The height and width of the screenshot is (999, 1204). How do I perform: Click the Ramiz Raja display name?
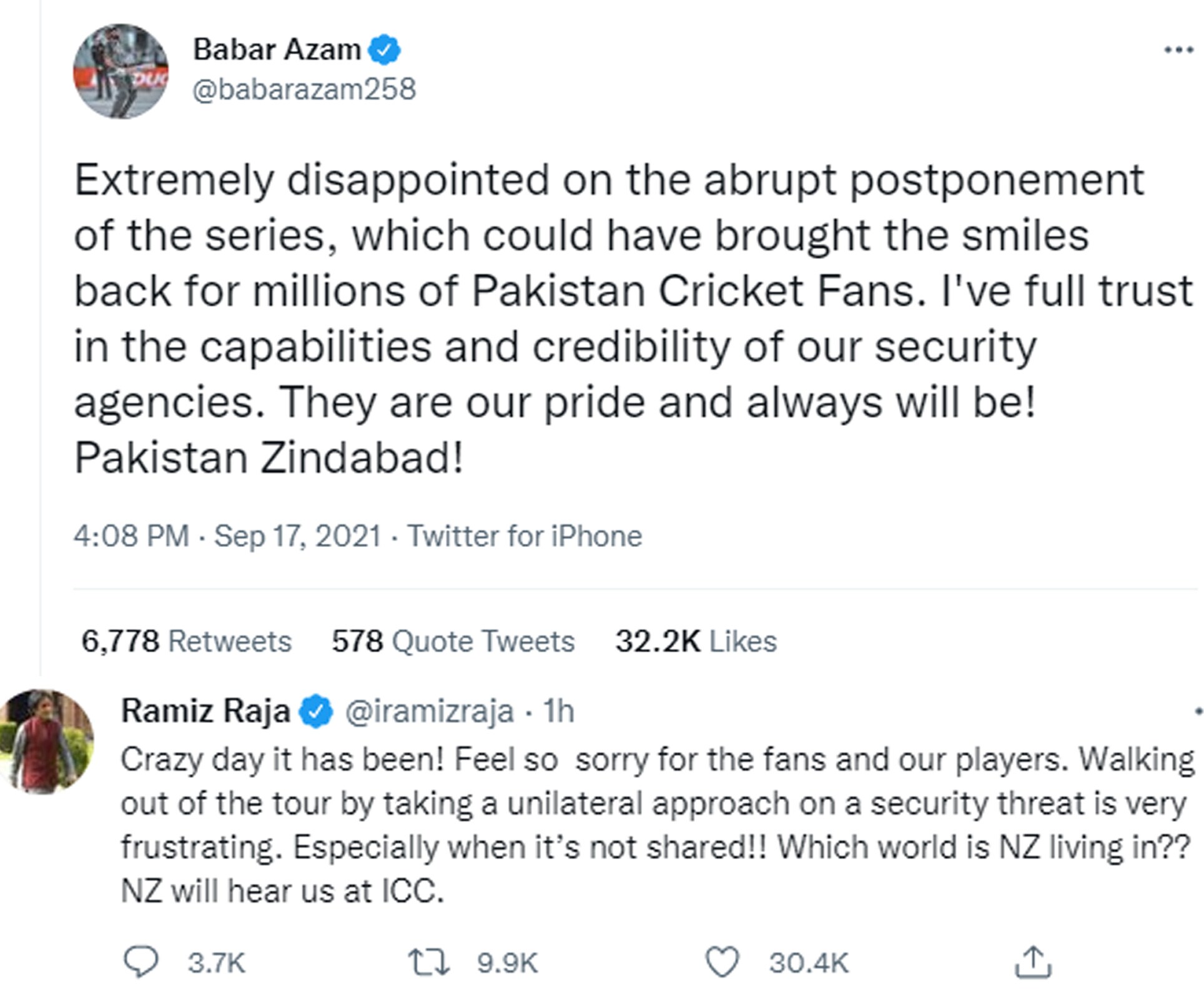click(205, 711)
